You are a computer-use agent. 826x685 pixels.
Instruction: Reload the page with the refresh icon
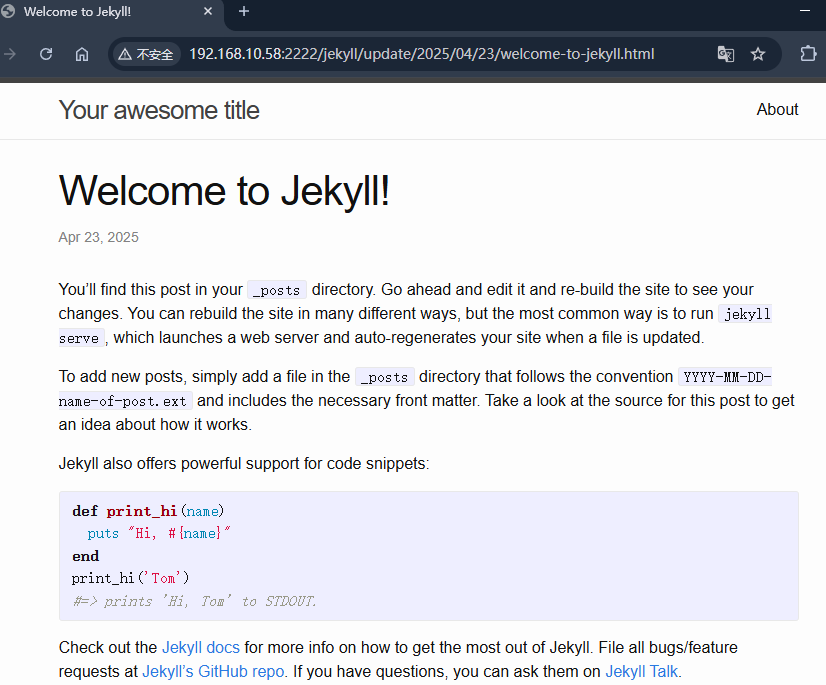(46, 54)
